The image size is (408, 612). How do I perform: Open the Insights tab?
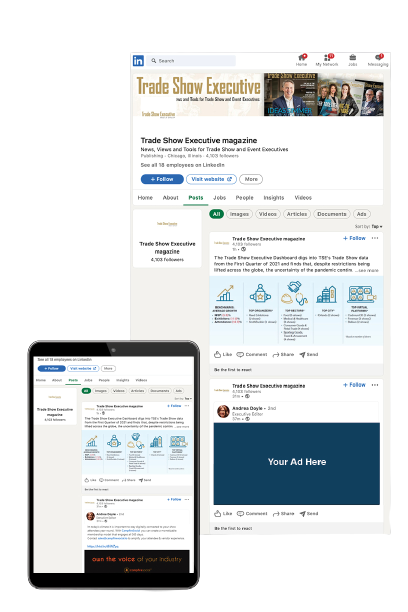pos(274,198)
